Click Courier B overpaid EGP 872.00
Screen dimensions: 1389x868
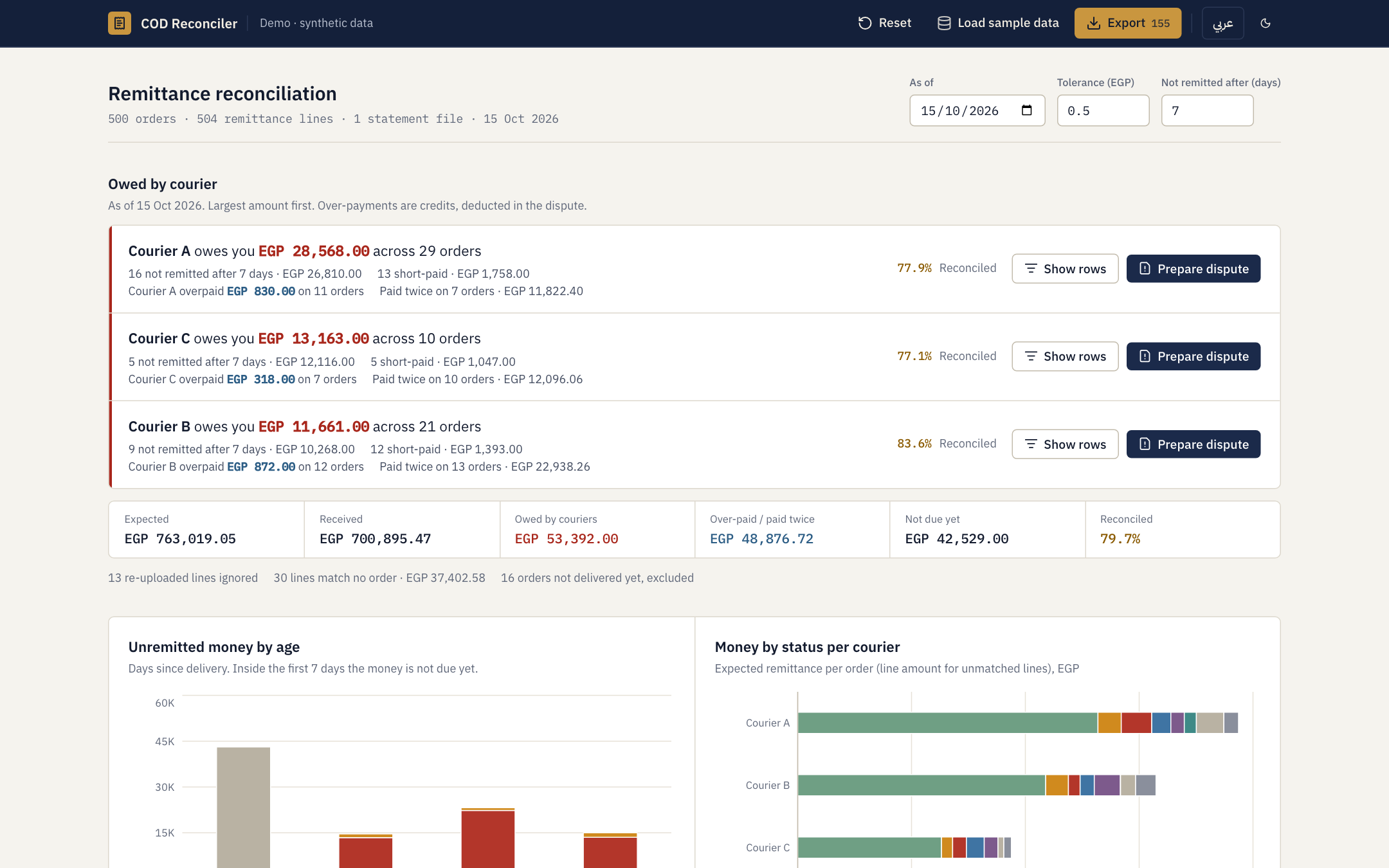pos(261,467)
